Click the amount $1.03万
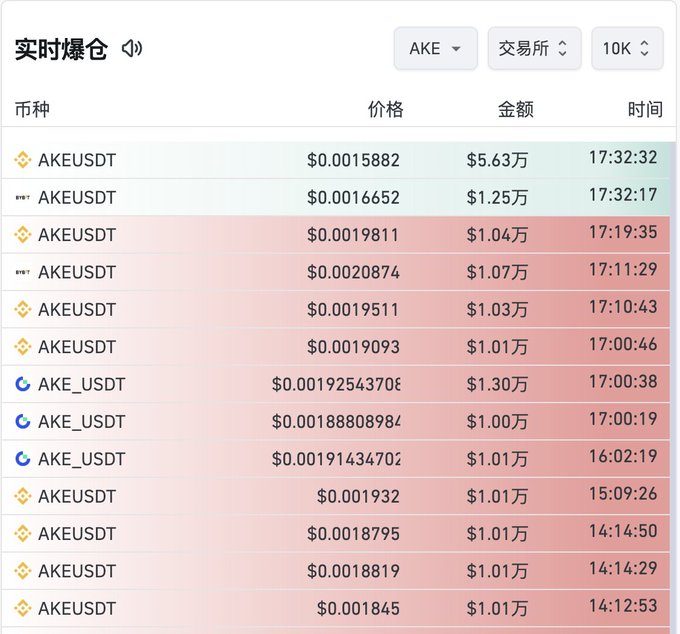The width and height of the screenshot is (680, 634). tap(497, 309)
